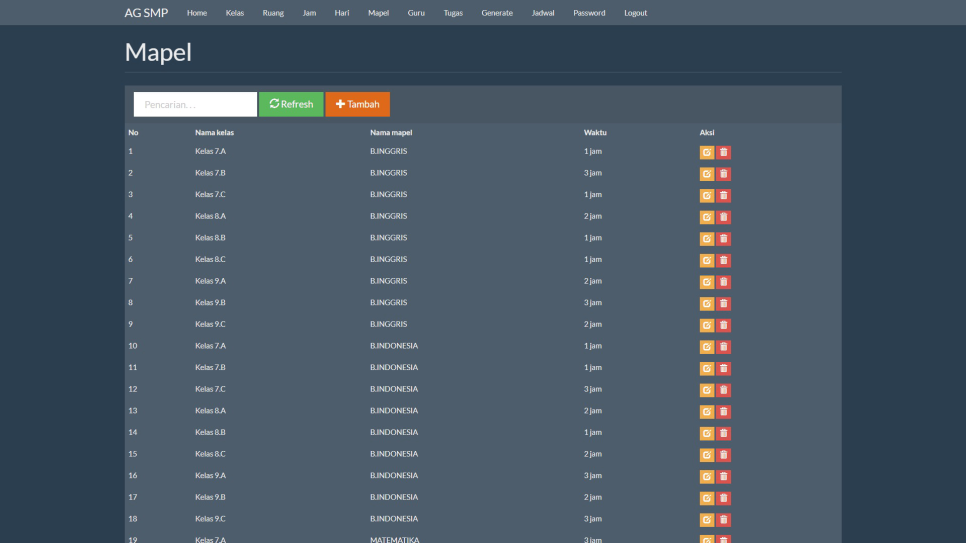Click the edit icon for row 1
Viewport: 966px width, 543px height.
[x=707, y=152]
